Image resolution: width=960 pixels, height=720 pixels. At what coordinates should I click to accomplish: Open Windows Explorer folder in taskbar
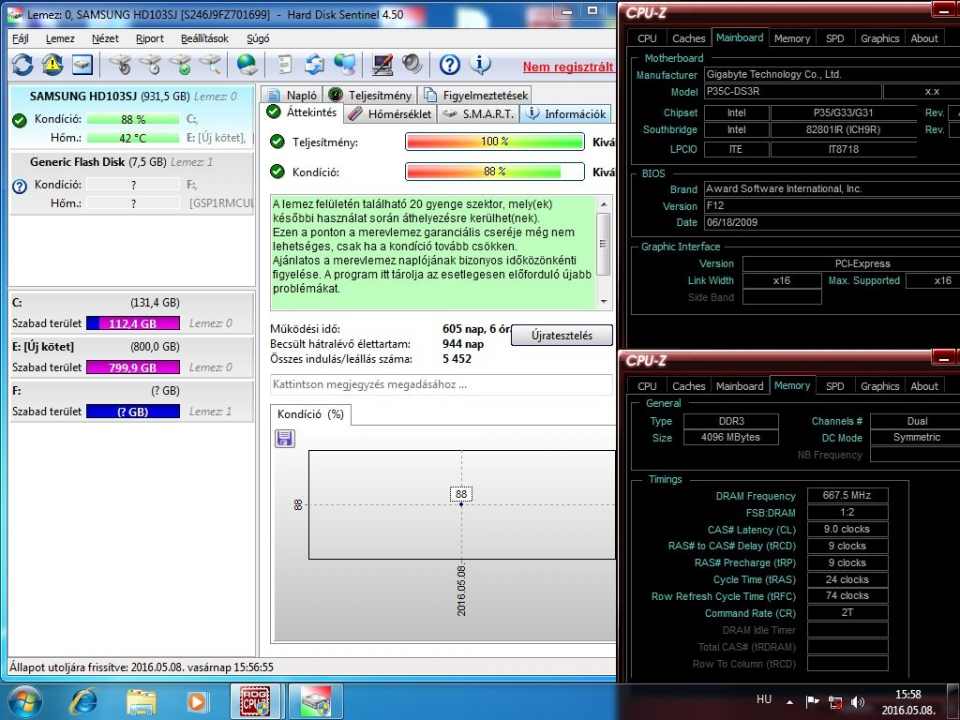(x=141, y=702)
